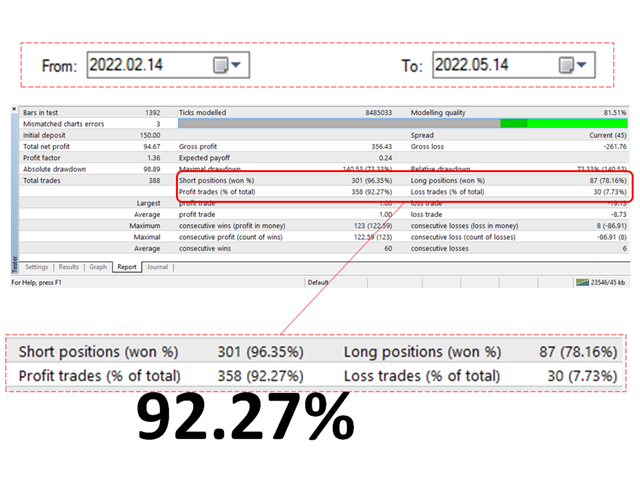Viewport: 640px width, 480px height.
Task: Click the Gross loss value -261.76
Action: pos(615,147)
